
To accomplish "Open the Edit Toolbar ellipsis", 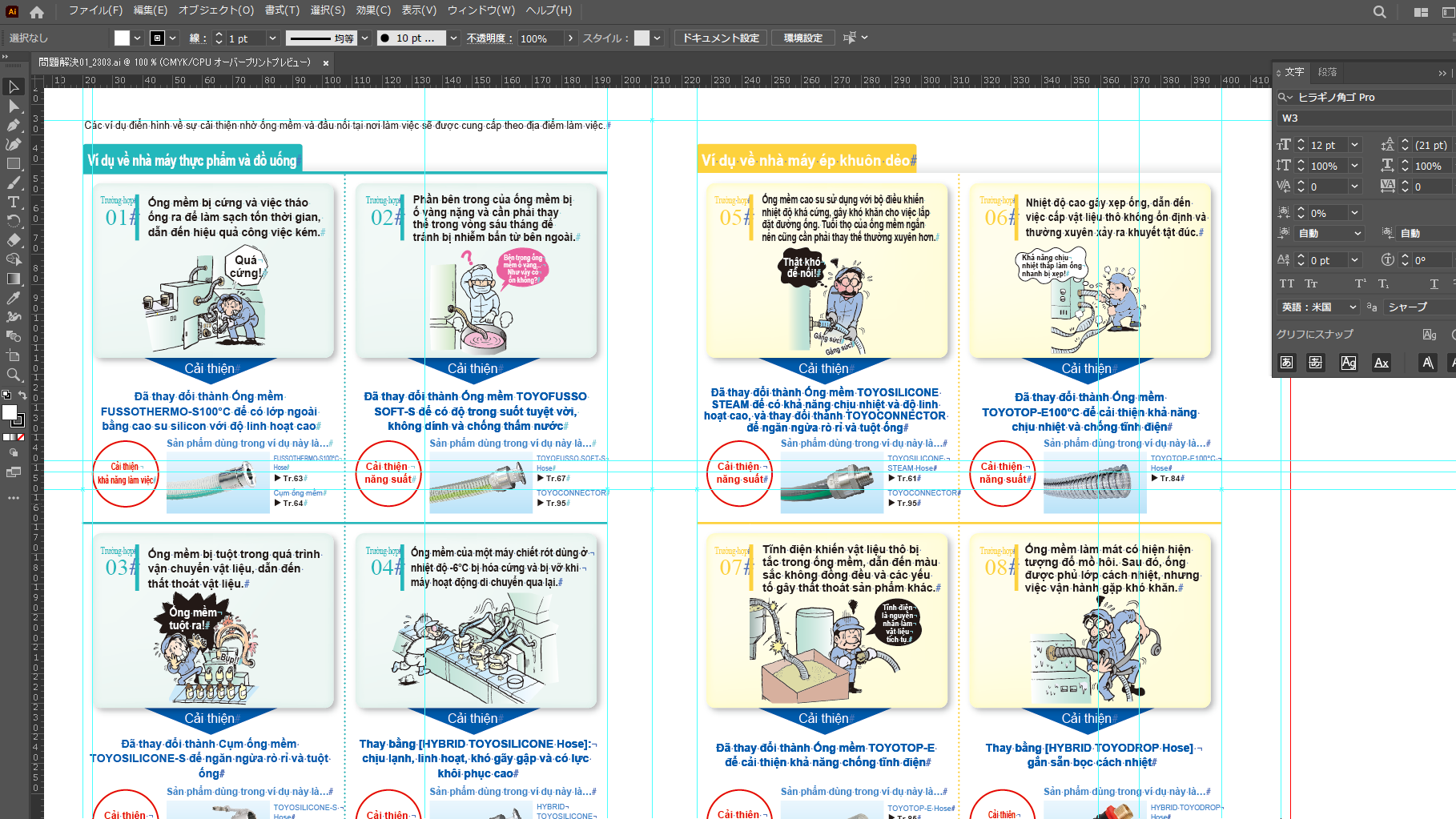I will tap(14, 497).
